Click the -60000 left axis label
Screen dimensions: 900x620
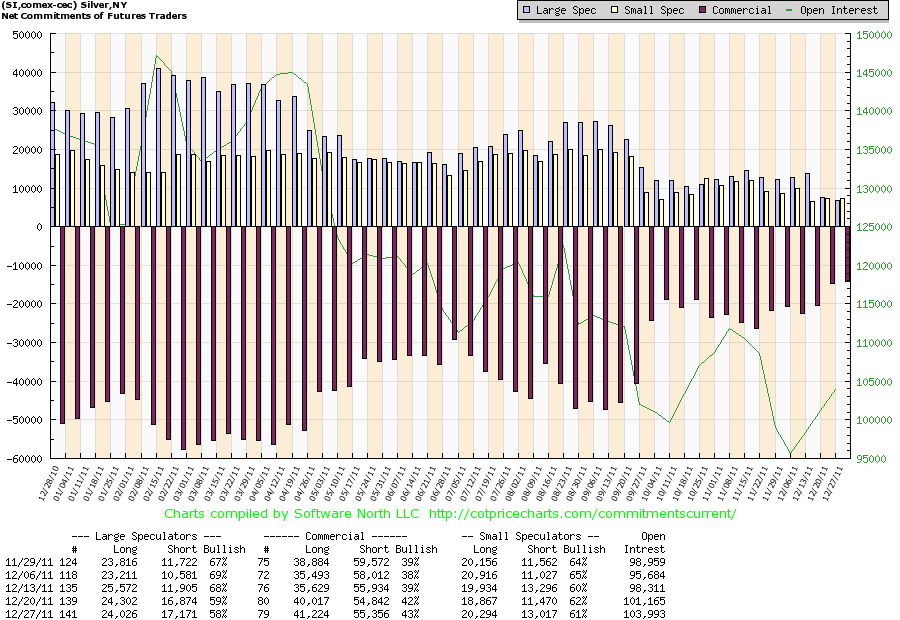pos(24,459)
